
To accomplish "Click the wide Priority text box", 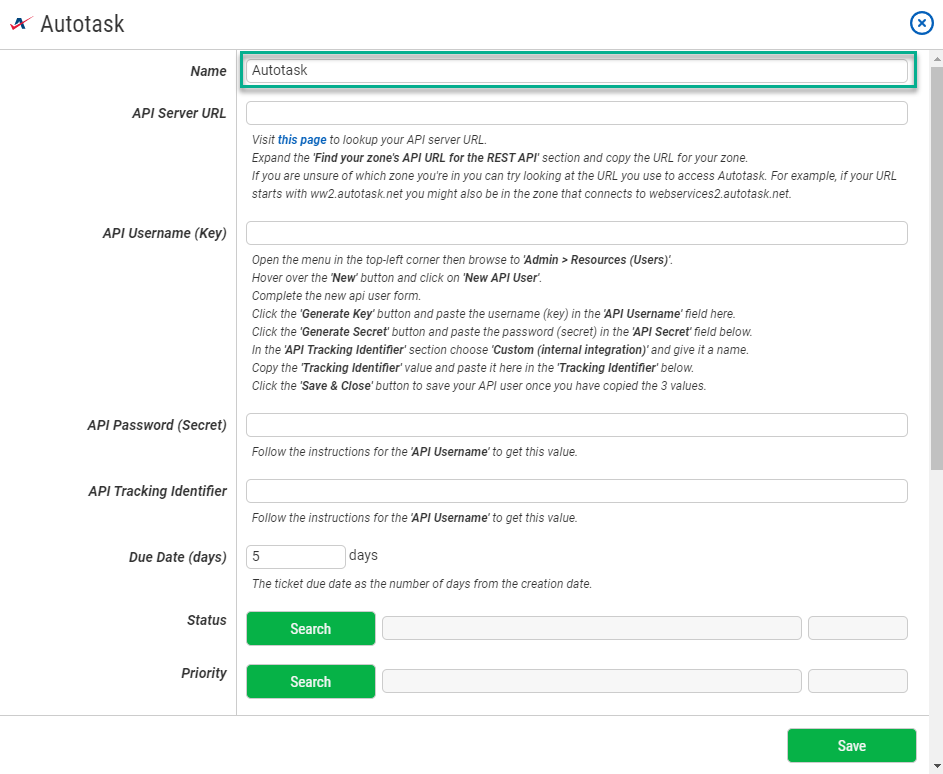I will tap(591, 681).
